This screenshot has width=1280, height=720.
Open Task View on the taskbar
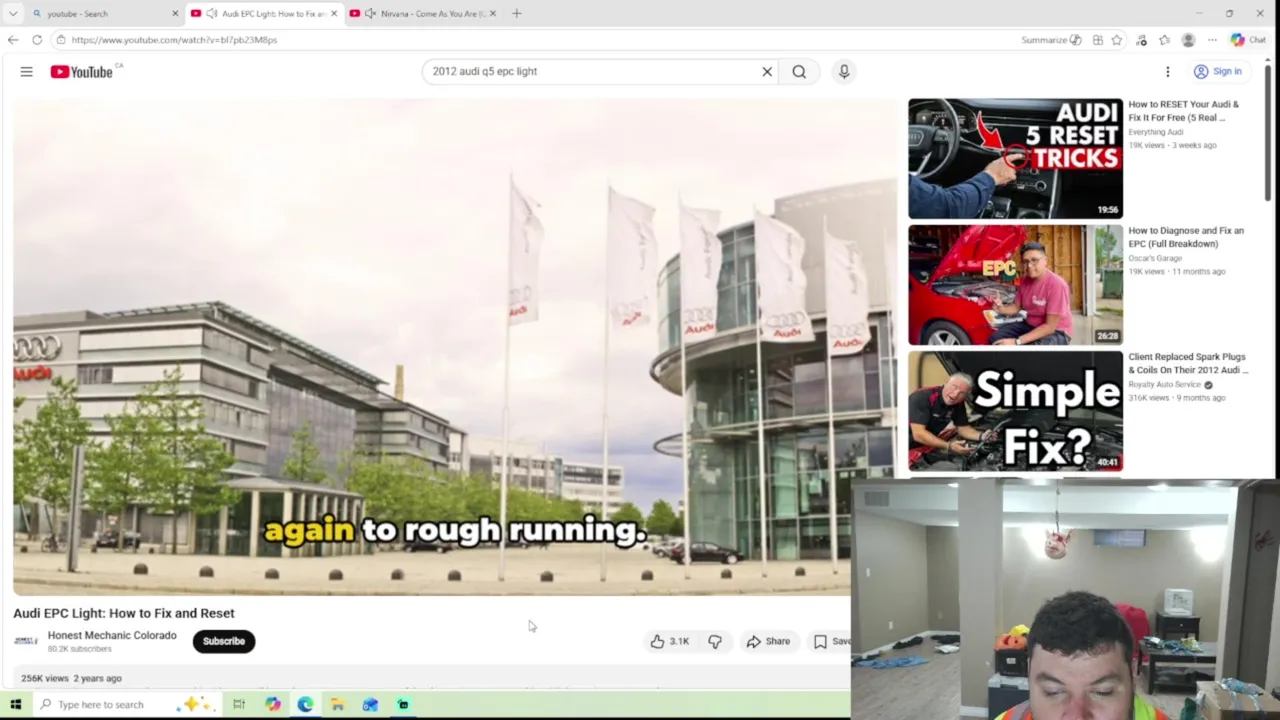[239, 704]
